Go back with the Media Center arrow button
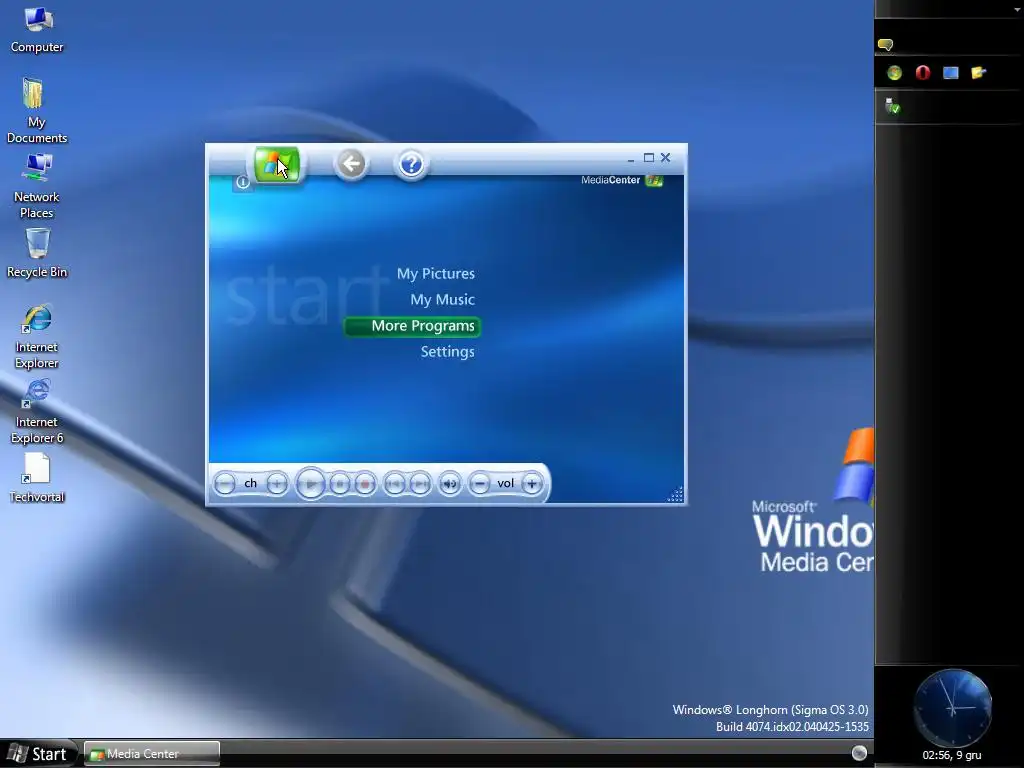The height and width of the screenshot is (768, 1024). tap(351, 163)
